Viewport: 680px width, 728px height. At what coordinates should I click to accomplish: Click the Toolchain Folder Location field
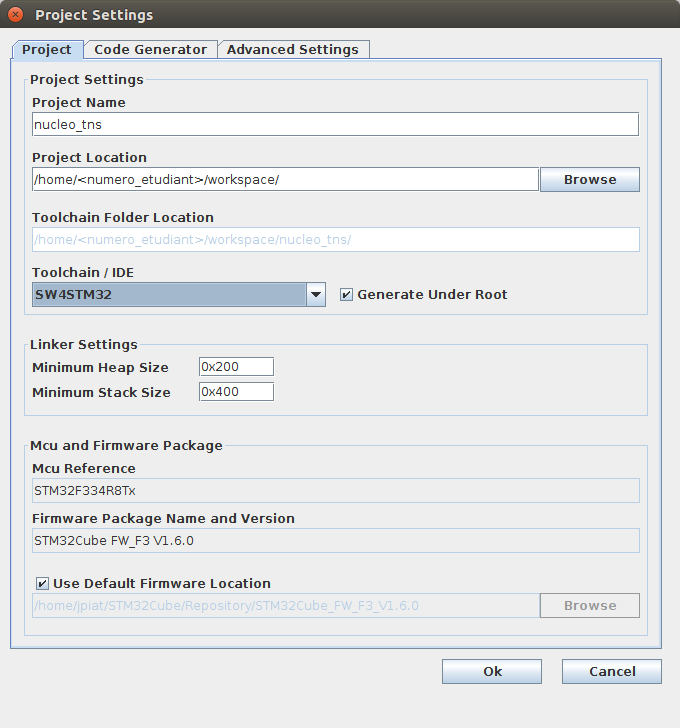(x=335, y=239)
